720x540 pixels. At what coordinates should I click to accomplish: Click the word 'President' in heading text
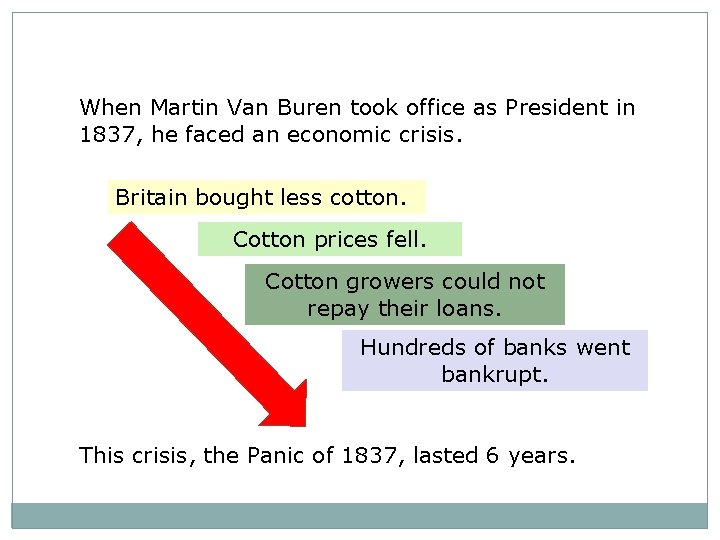pos(557,107)
